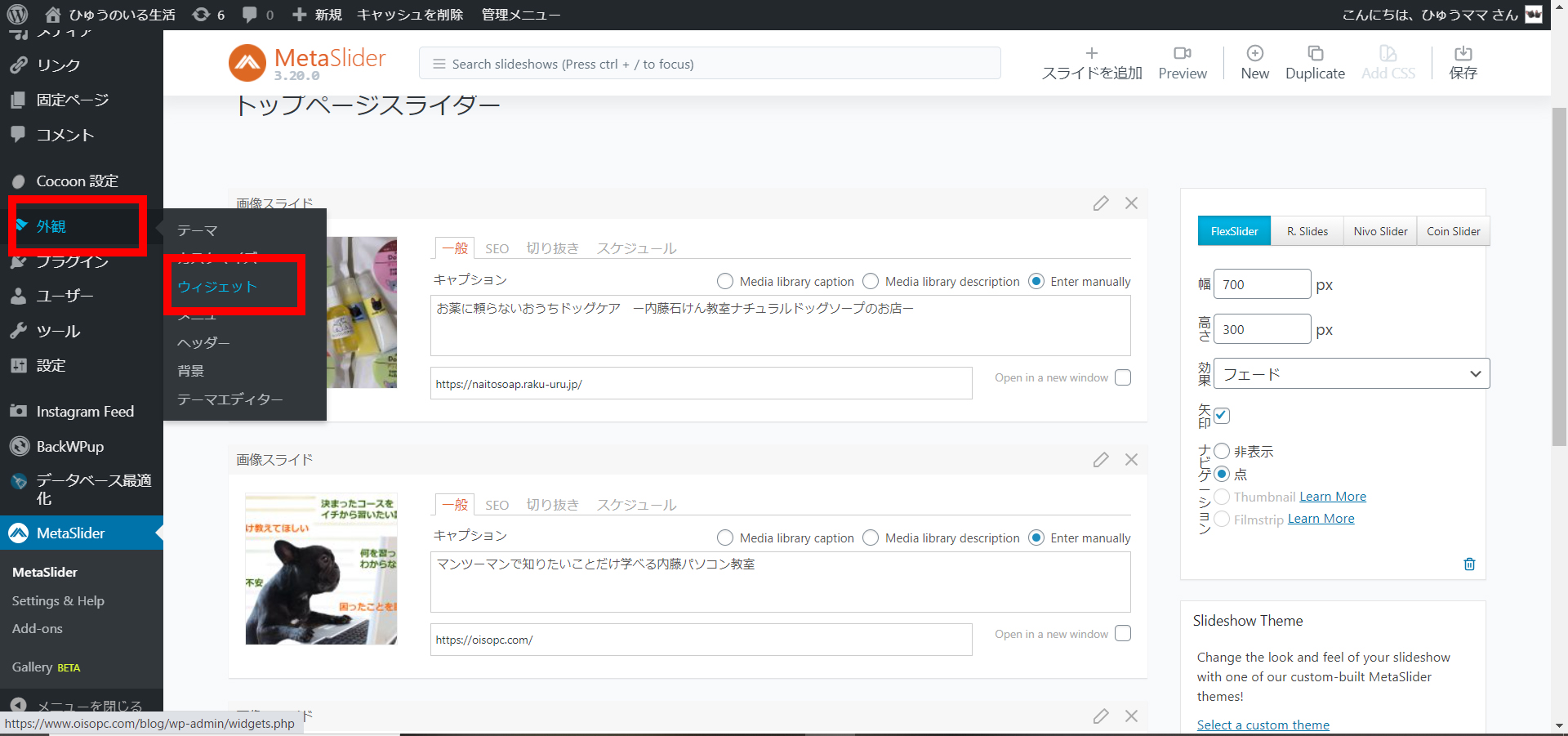
Task: Click the width input field showing 700
Action: [1262, 284]
